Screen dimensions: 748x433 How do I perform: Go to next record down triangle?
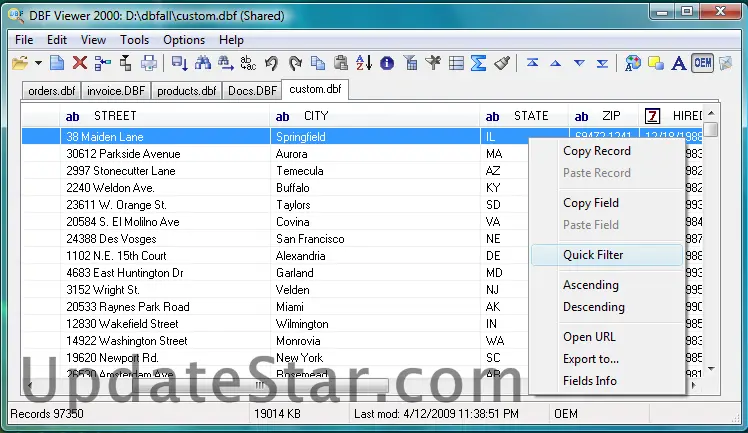(579, 63)
